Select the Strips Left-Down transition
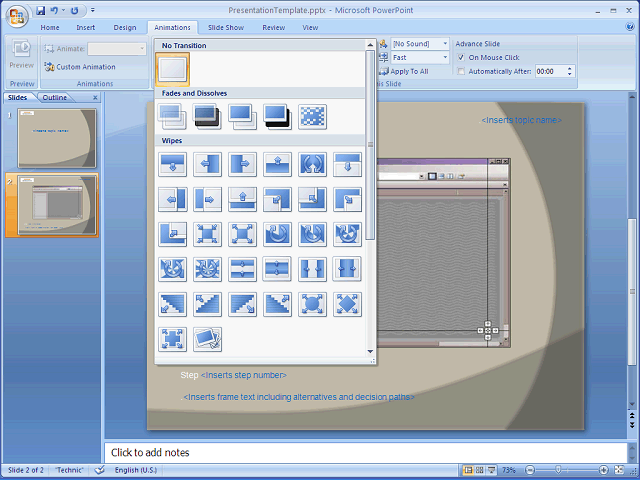640x480 pixels. [172, 304]
